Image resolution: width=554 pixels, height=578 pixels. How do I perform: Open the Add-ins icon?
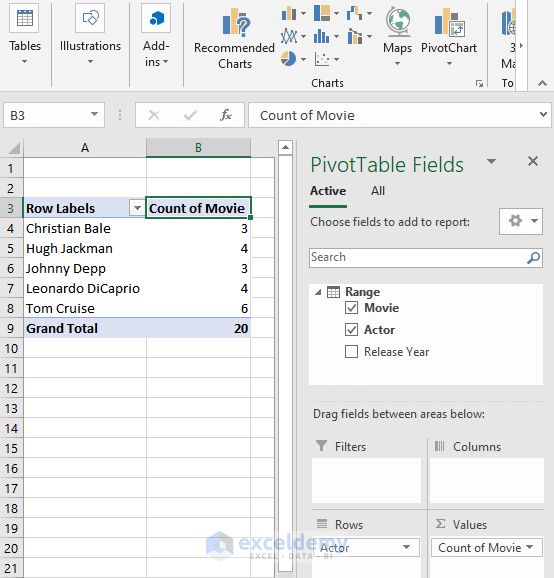[x=156, y=18]
